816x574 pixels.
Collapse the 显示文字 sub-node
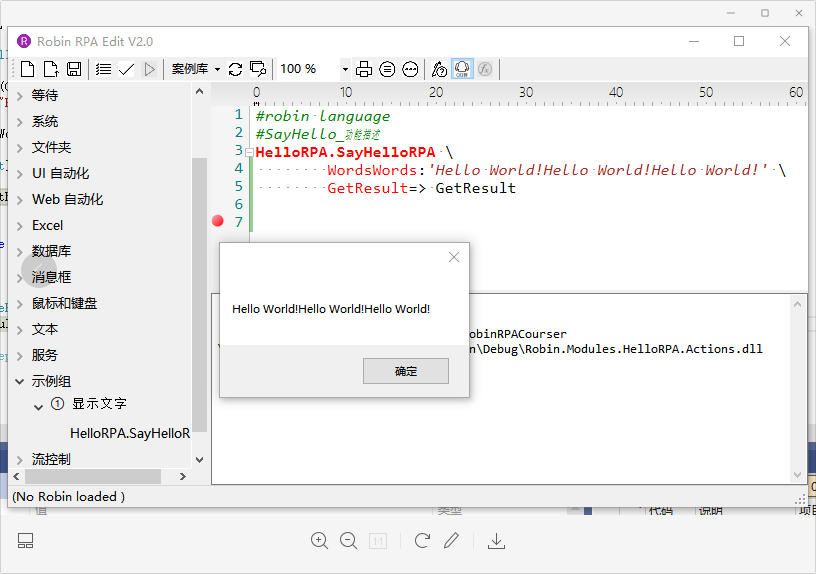38,407
